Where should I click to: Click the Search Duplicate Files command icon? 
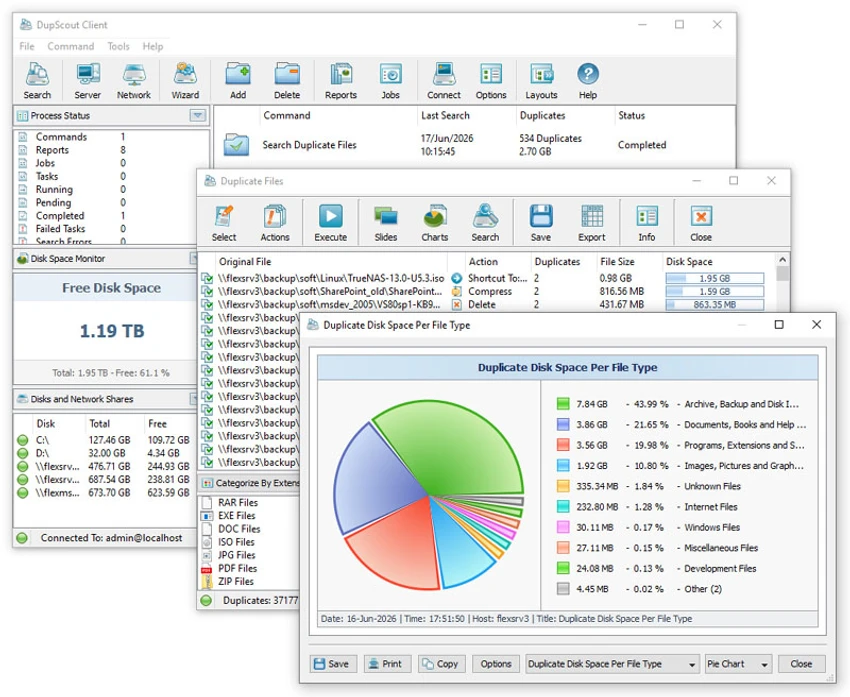[236, 145]
